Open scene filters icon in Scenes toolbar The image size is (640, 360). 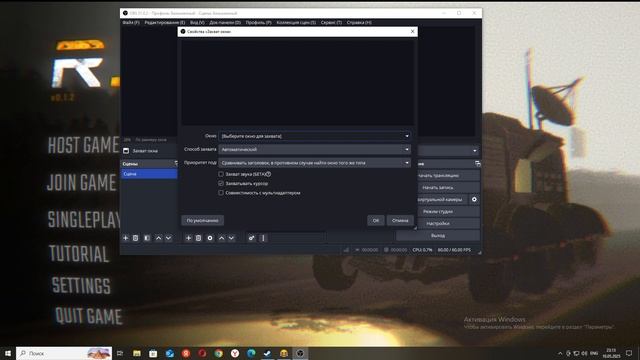tap(147, 238)
